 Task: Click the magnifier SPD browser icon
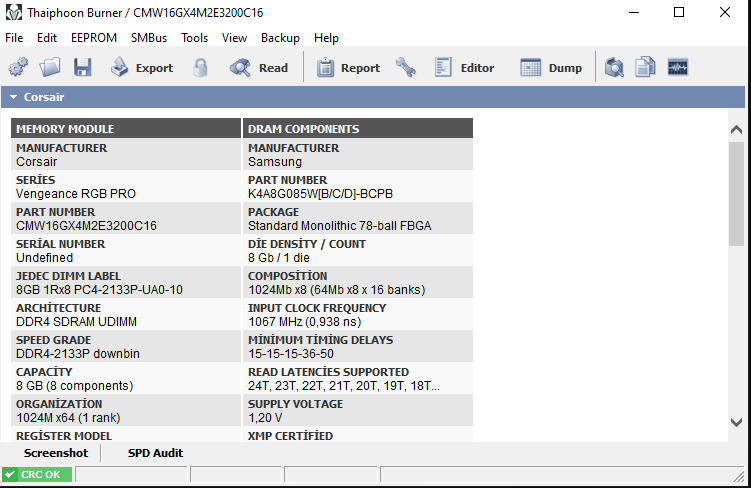click(x=614, y=68)
